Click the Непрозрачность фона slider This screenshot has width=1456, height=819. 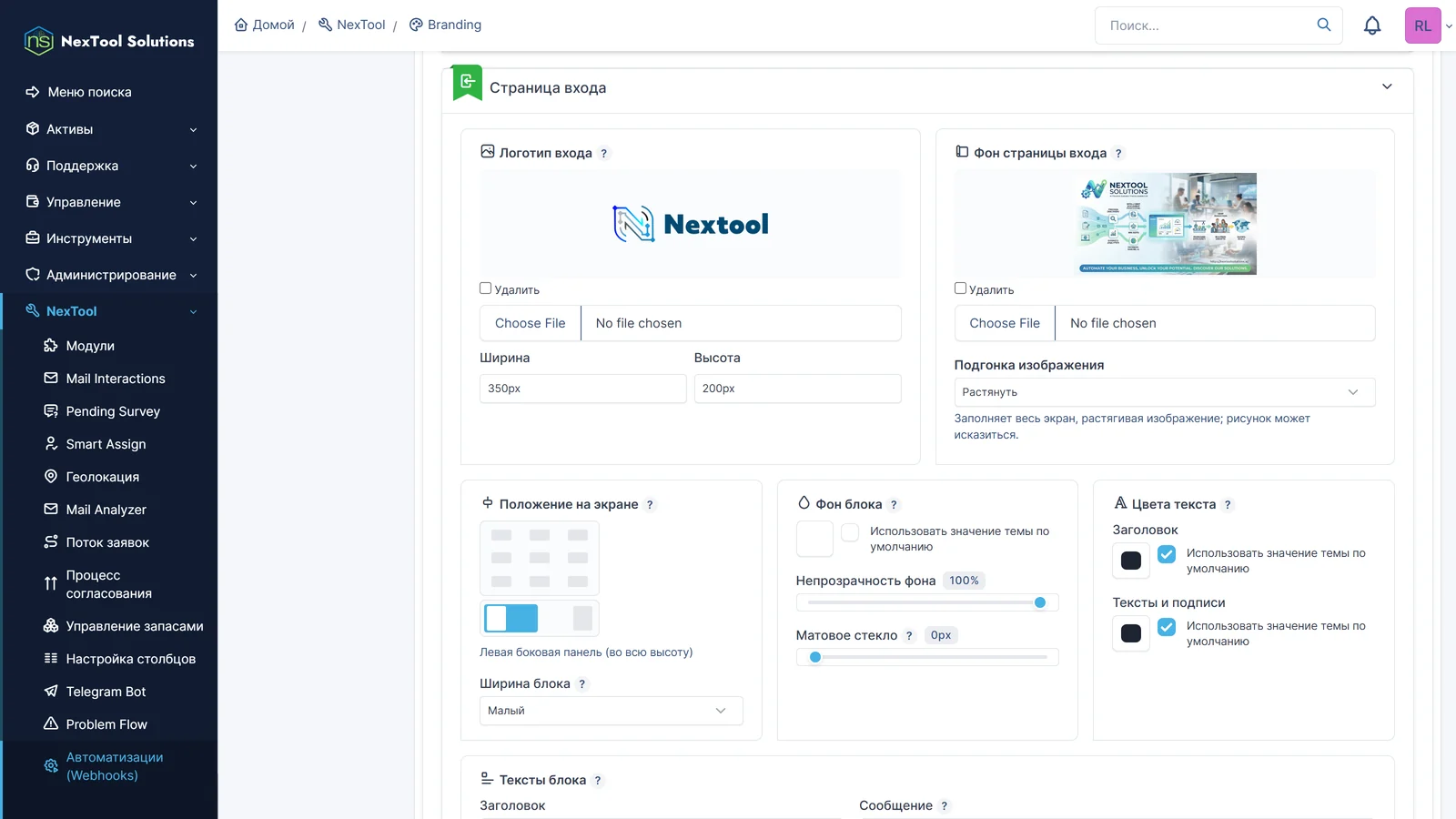coord(927,602)
